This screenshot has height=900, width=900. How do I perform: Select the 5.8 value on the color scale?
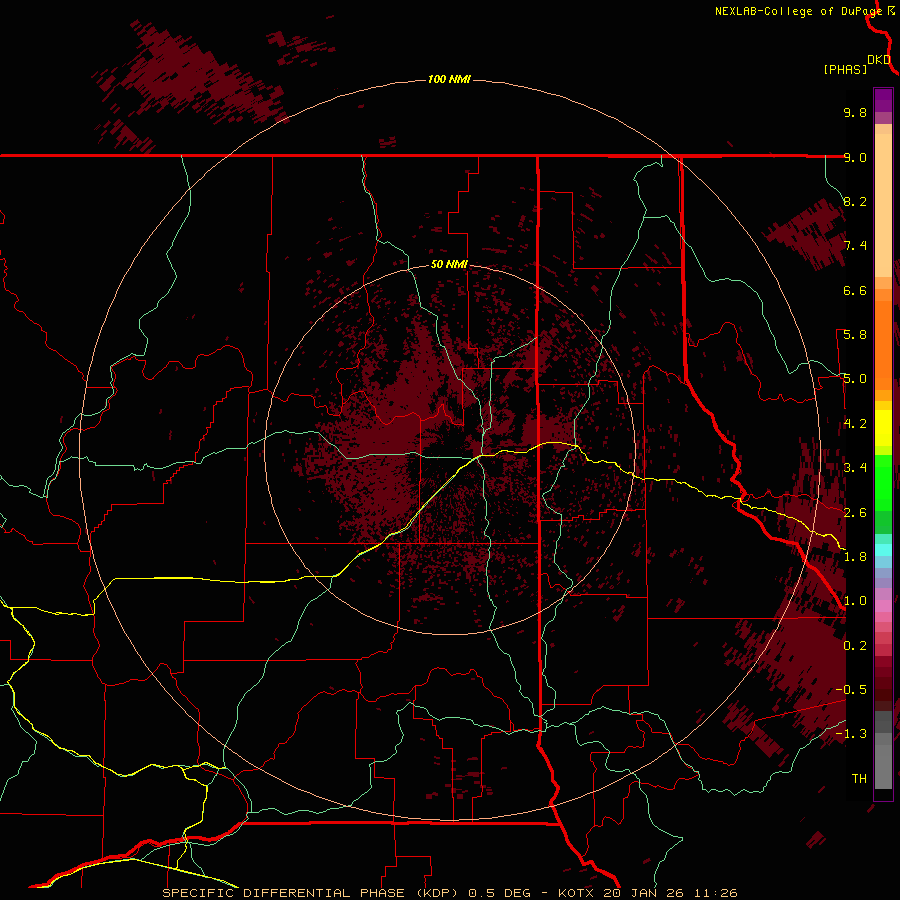coord(855,335)
